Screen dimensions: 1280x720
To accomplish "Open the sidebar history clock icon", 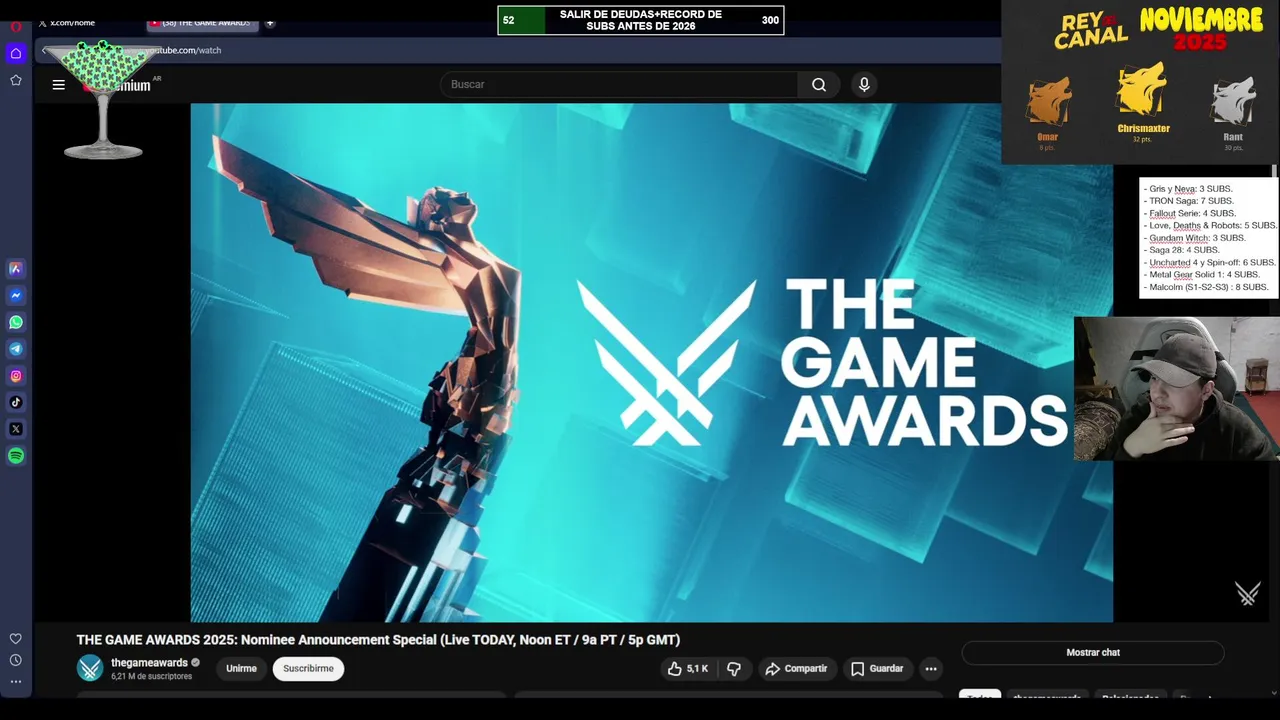I will point(16,660).
